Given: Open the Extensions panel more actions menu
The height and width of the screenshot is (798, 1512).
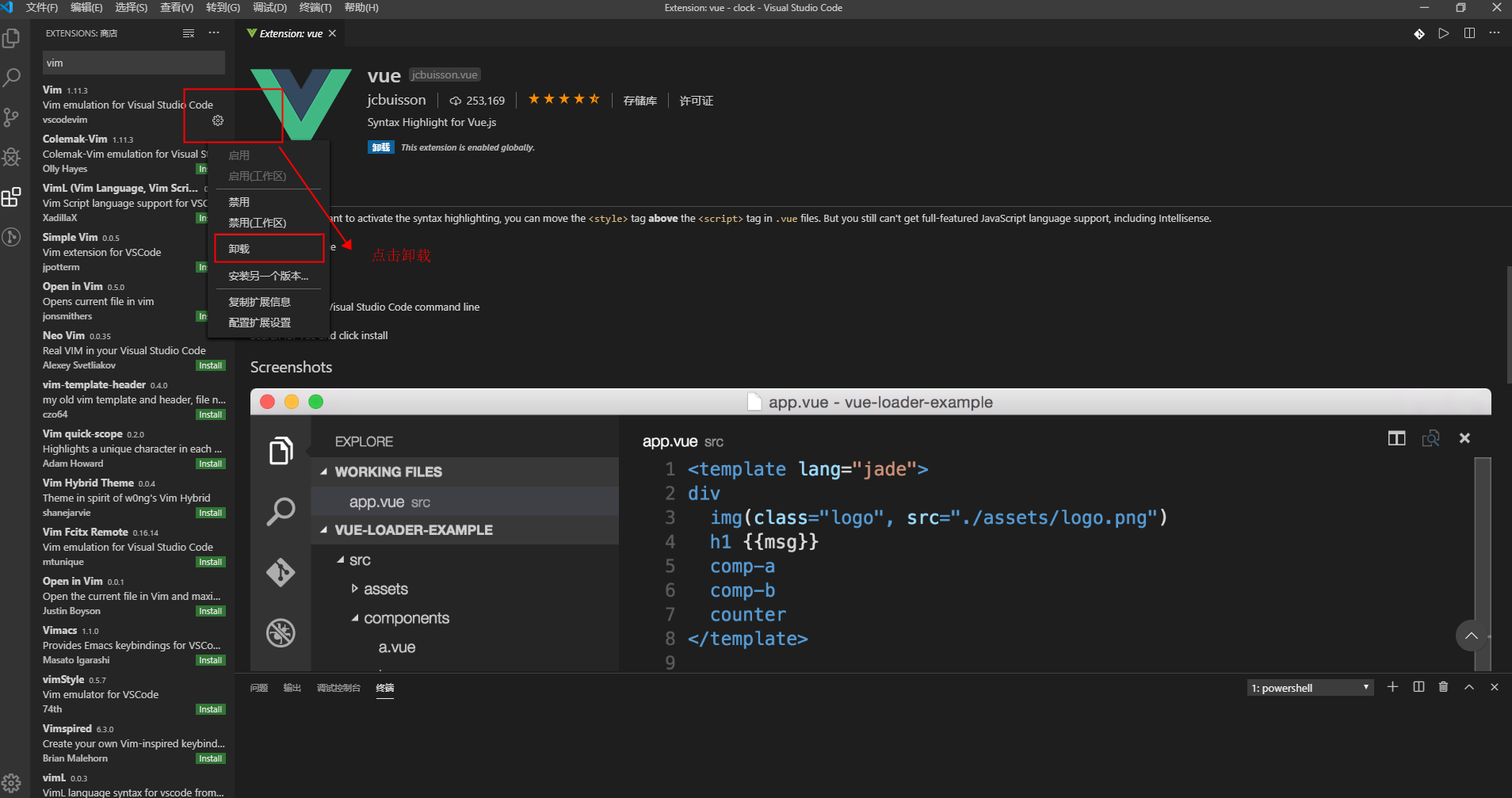Looking at the screenshot, I should 213,32.
